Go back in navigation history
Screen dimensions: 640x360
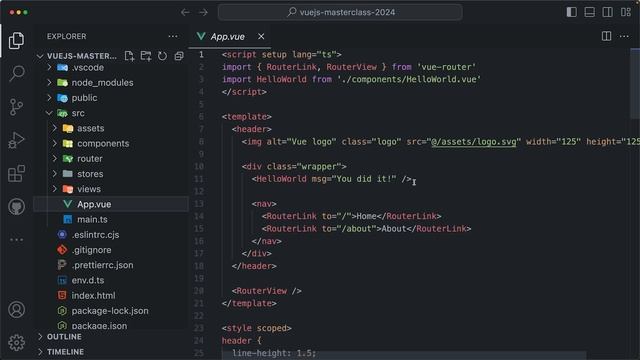(x=185, y=12)
